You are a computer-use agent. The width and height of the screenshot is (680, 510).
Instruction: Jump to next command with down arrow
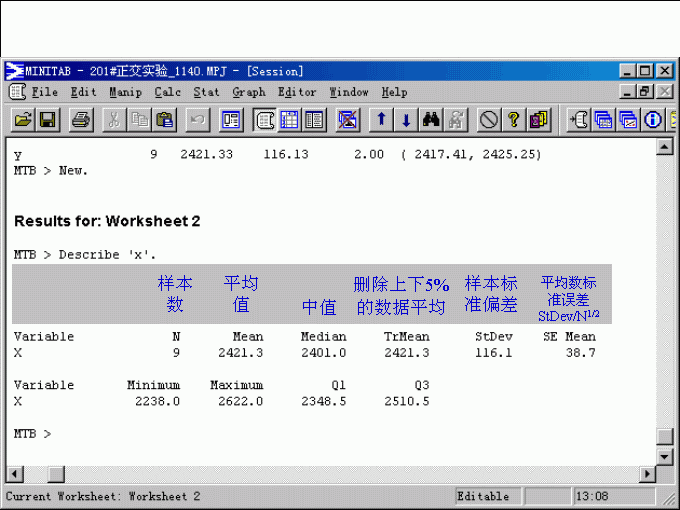(x=406, y=120)
